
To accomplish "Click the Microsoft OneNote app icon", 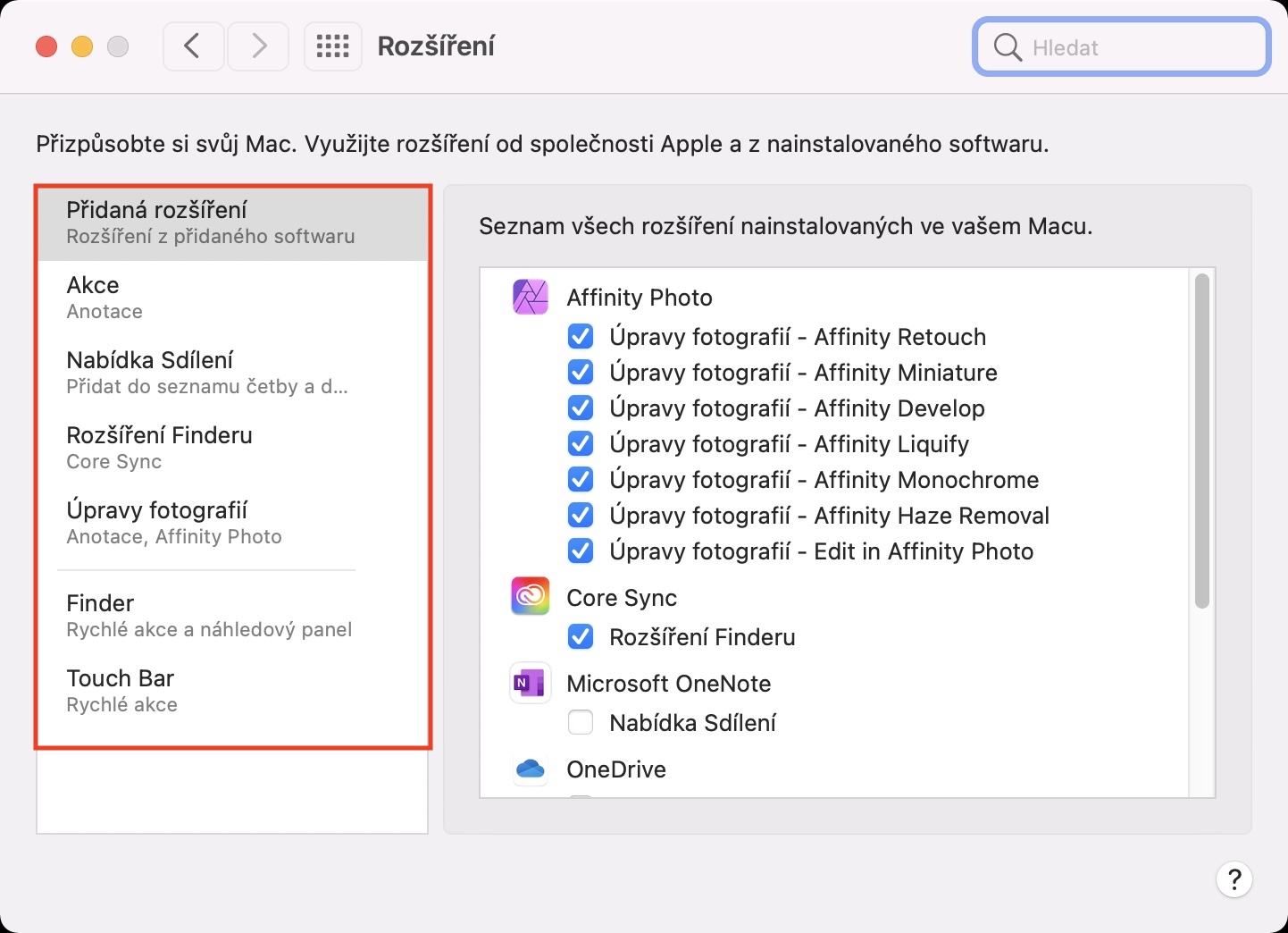I will click(x=530, y=683).
